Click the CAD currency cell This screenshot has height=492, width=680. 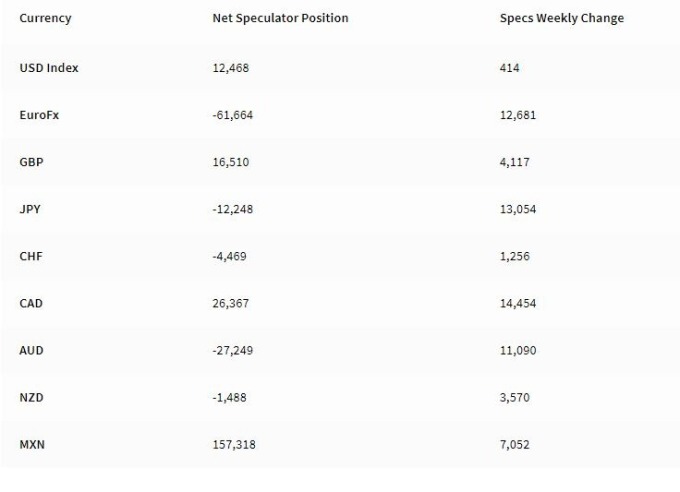coord(31,303)
